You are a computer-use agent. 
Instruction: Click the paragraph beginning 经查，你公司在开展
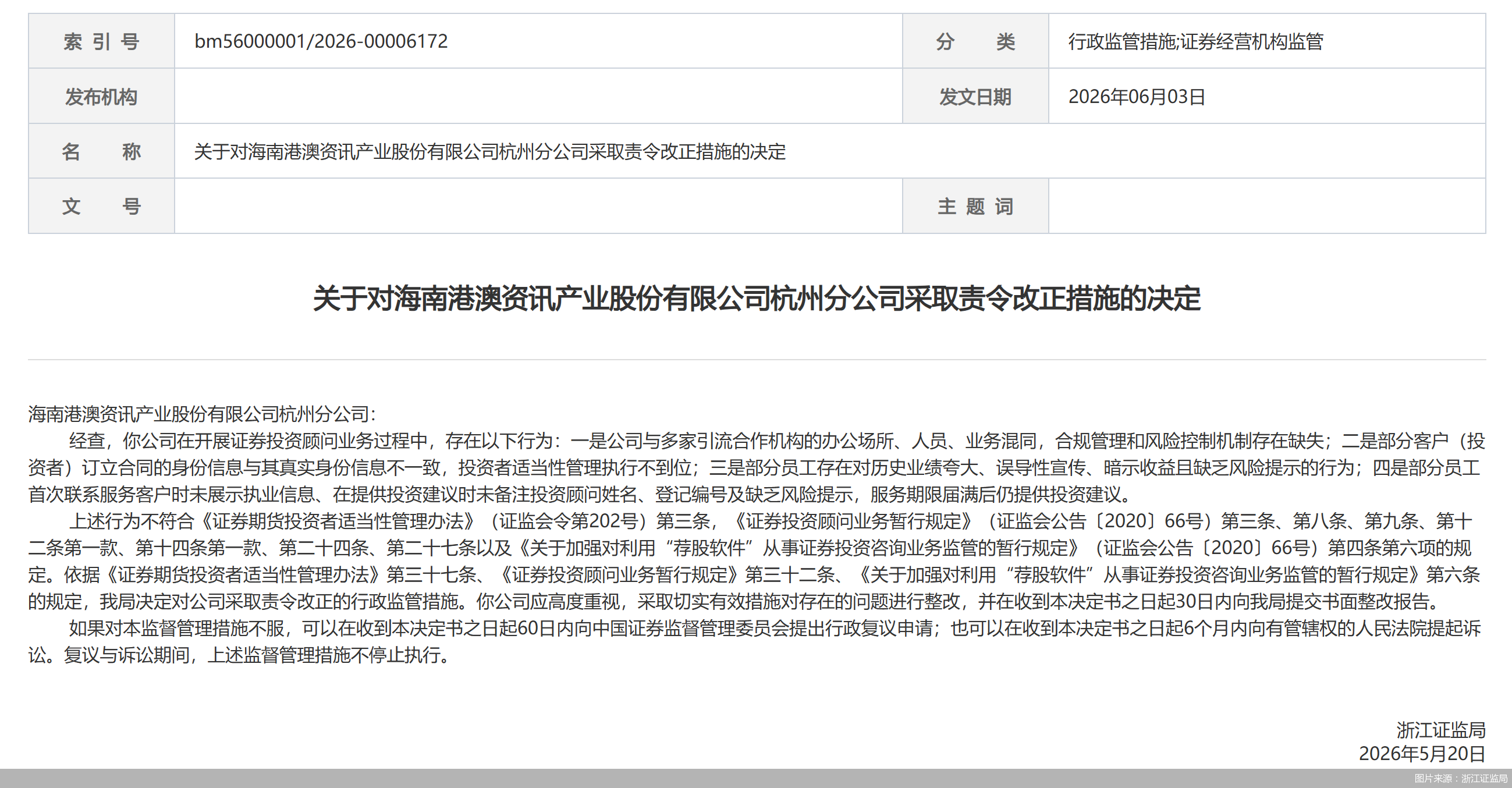[757, 468]
